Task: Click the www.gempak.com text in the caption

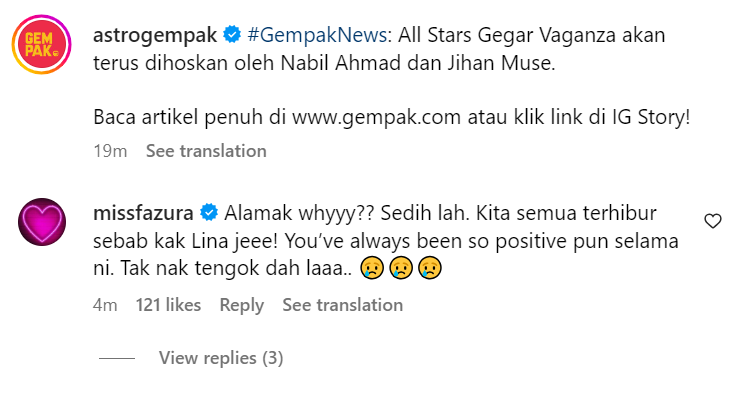Action: [x=377, y=118]
